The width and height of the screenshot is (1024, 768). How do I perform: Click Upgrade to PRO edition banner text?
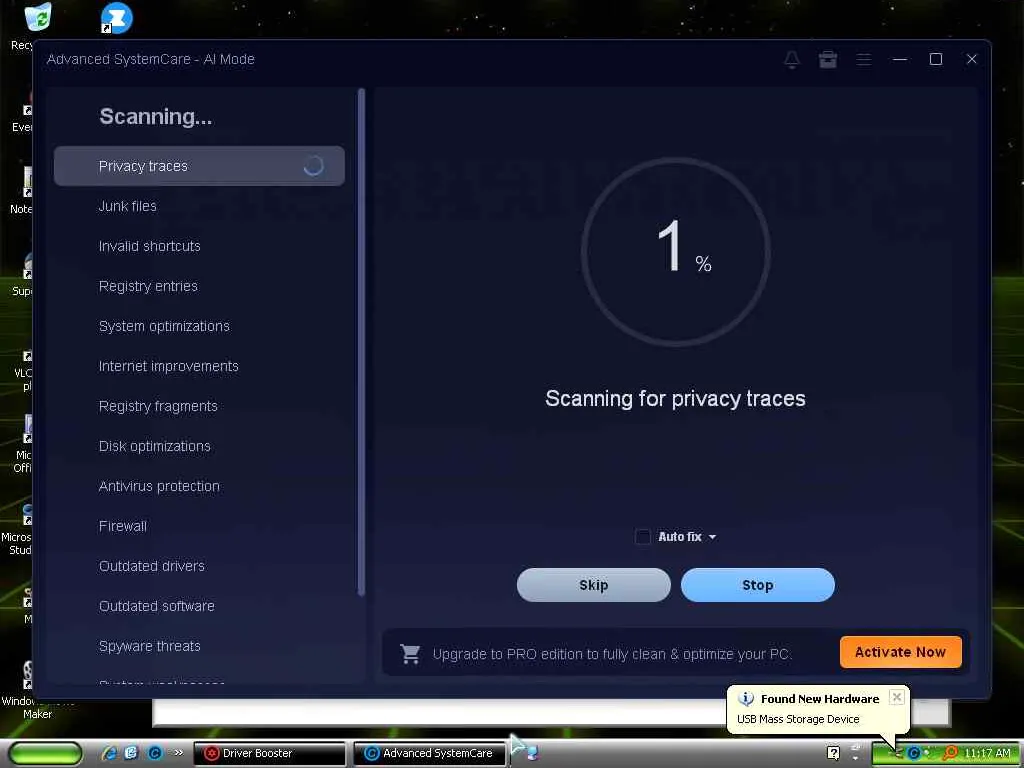pyautogui.click(x=611, y=654)
